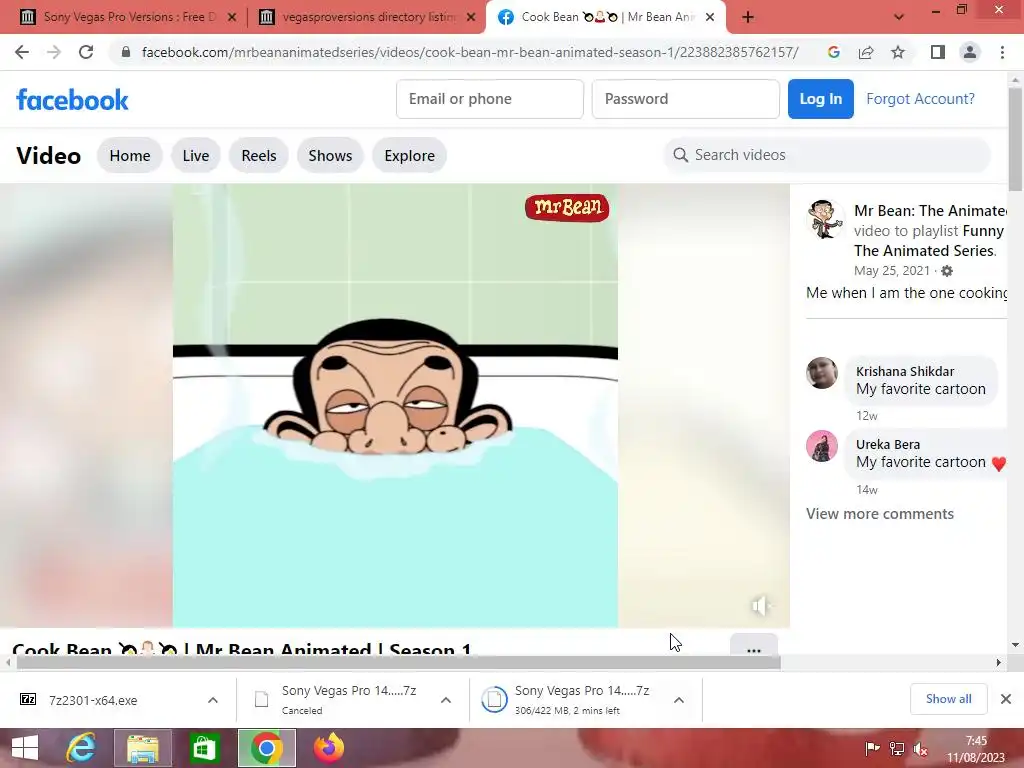Click the muted volume tray icon
The width and height of the screenshot is (1024, 768).
pos(921,748)
